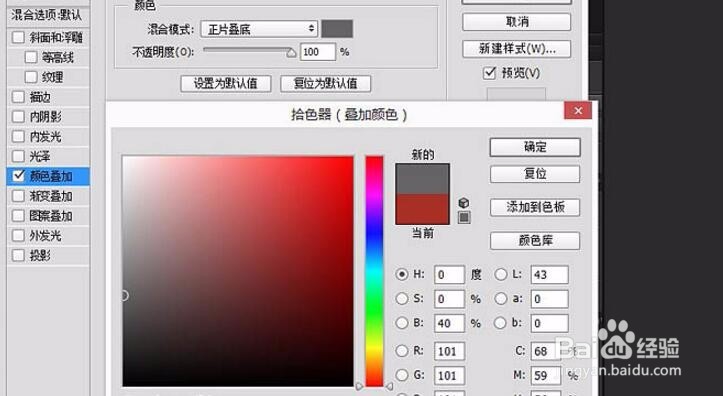Open the 颜色库 color libraries button
723x396 pixels.
click(535, 241)
